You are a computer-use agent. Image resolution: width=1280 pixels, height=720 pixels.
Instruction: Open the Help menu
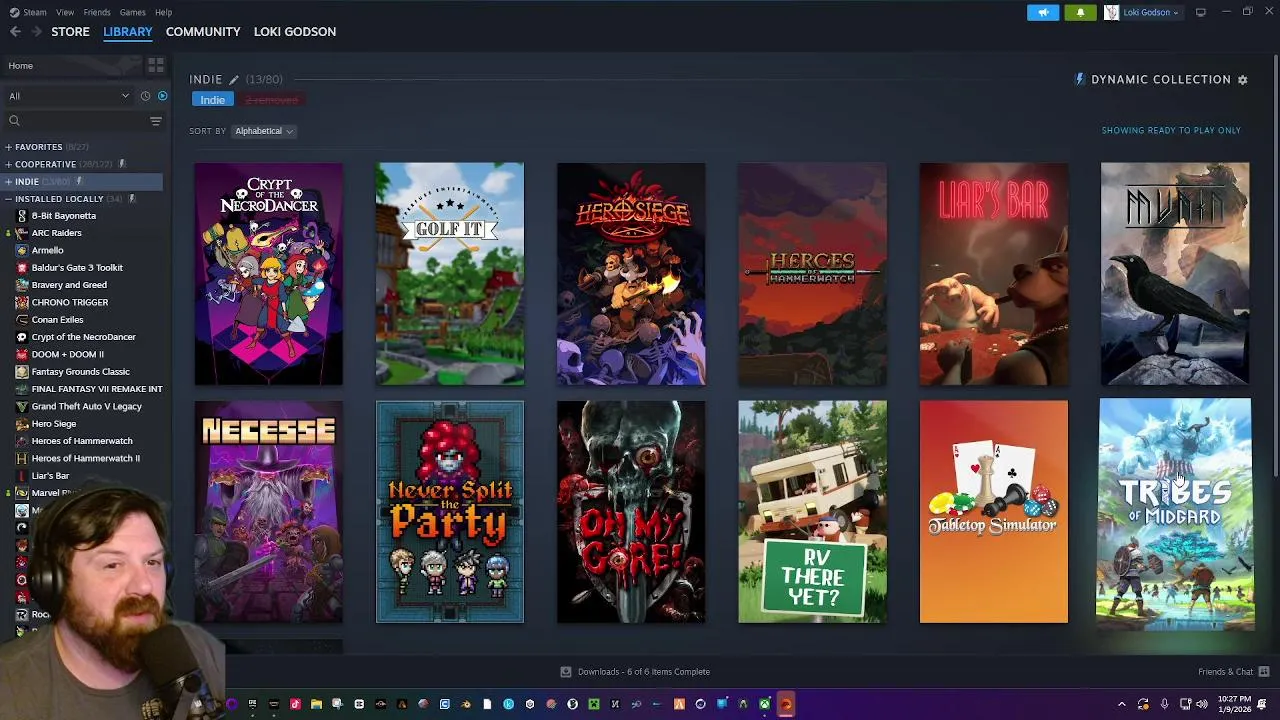(x=163, y=12)
